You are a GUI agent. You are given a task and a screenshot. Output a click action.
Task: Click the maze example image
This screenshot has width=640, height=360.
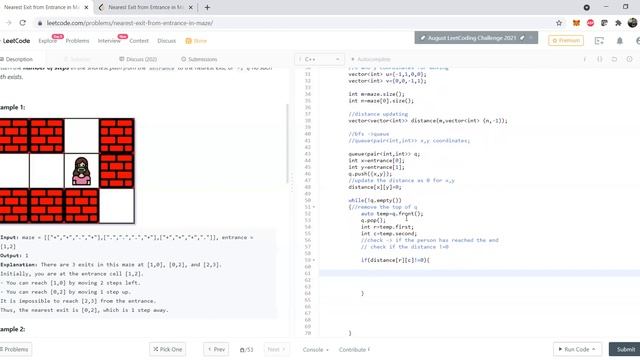tap(67, 171)
